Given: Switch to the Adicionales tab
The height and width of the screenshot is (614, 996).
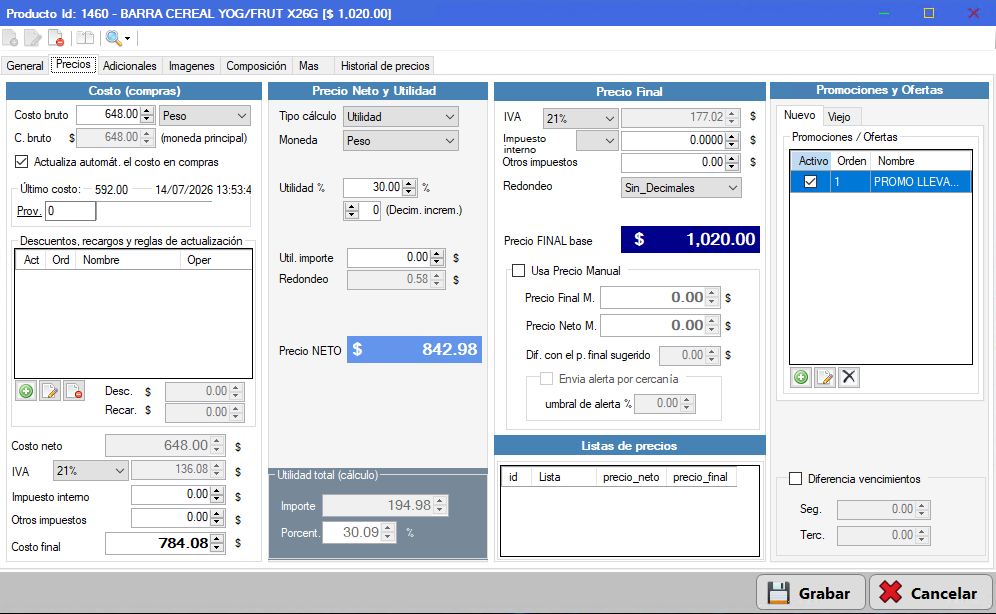Looking at the screenshot, I should (130, 66).
